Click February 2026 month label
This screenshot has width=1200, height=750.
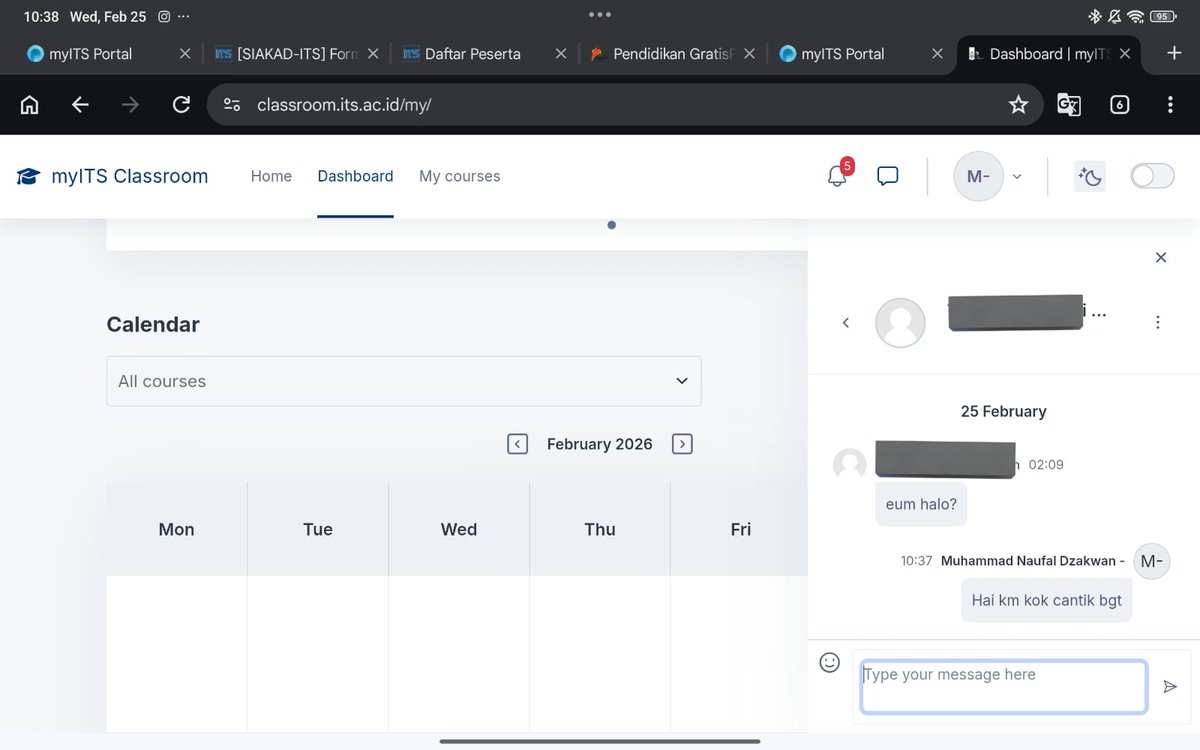599,444
